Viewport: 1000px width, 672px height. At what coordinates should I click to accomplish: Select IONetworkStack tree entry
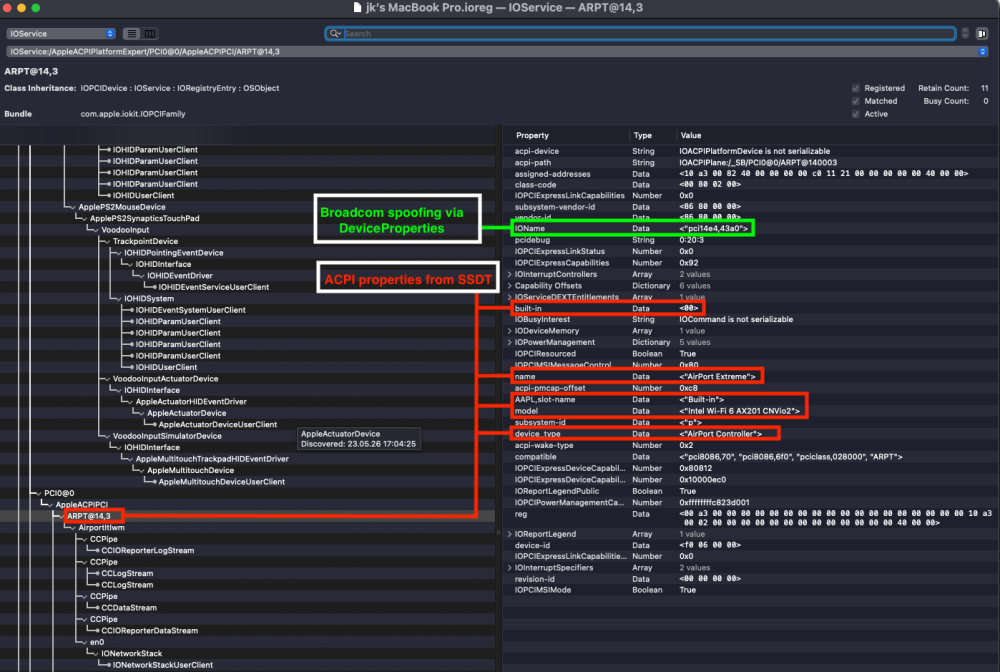tap(131, 654)
